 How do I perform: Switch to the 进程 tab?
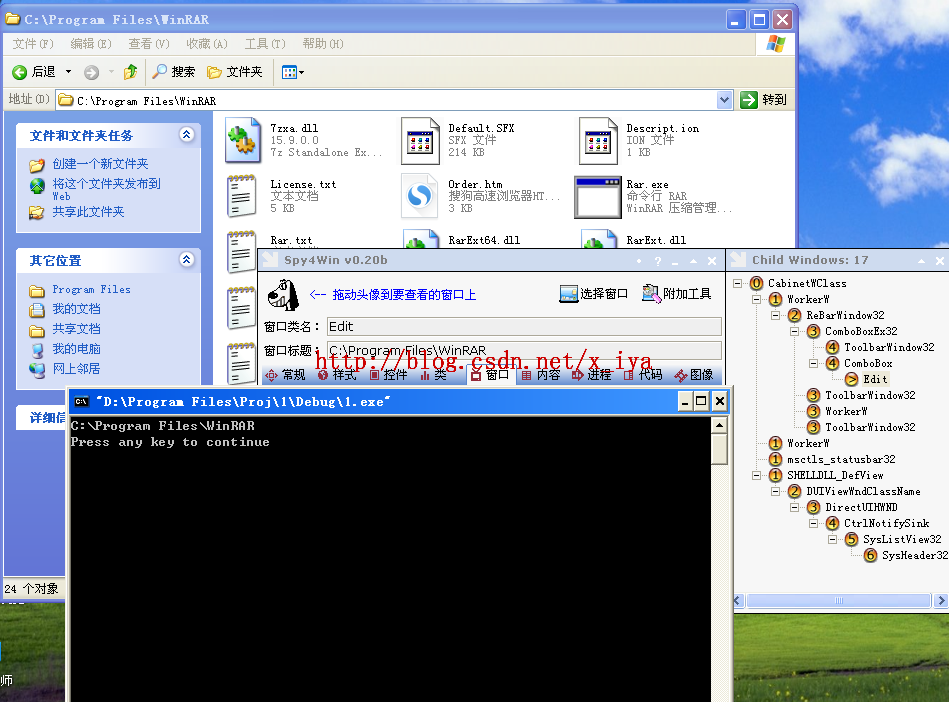592,375
